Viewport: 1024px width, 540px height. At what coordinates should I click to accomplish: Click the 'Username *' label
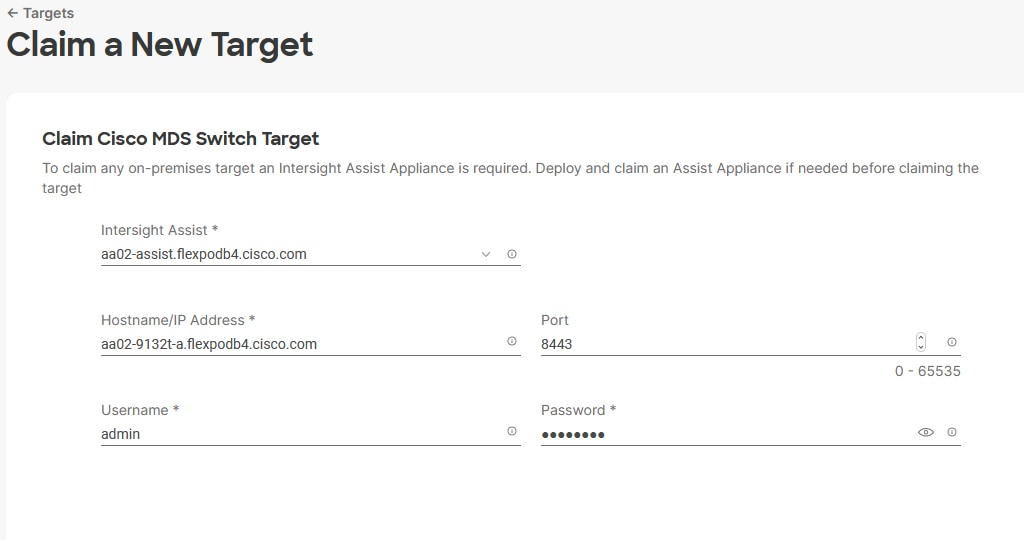(140, 410)
